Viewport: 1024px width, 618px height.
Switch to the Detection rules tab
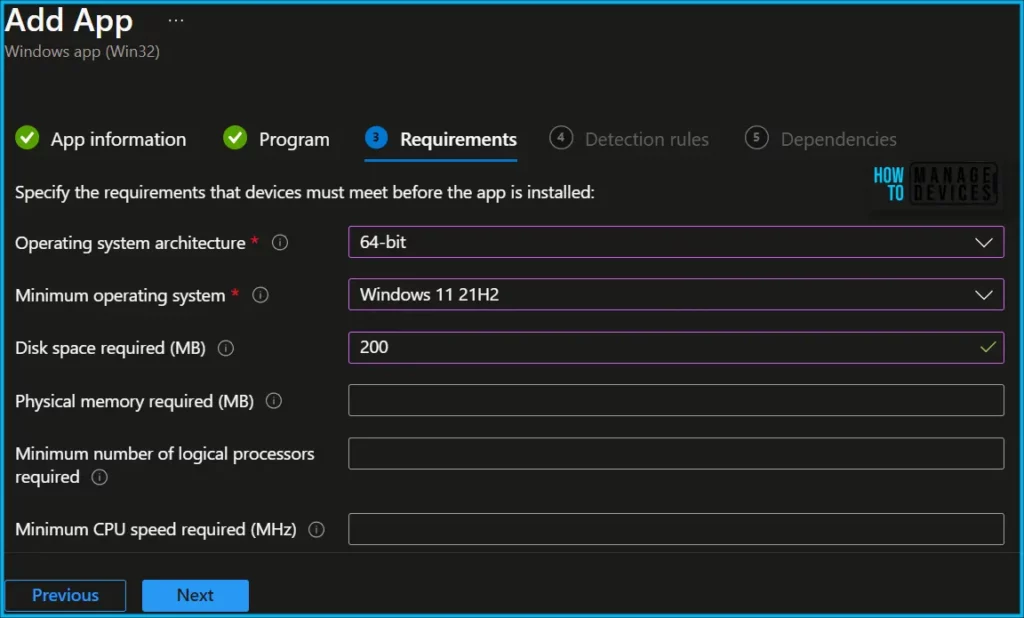coord(629,139)
